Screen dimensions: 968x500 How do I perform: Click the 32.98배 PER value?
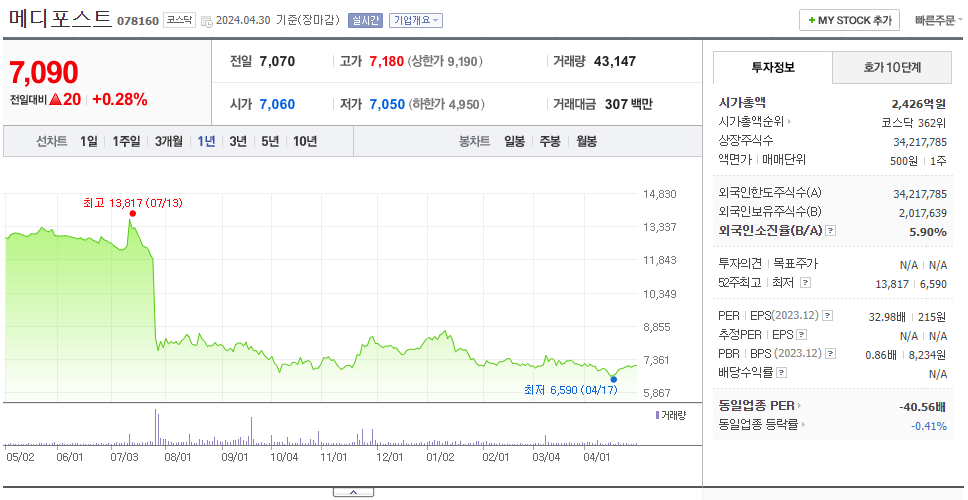[887, 317]
